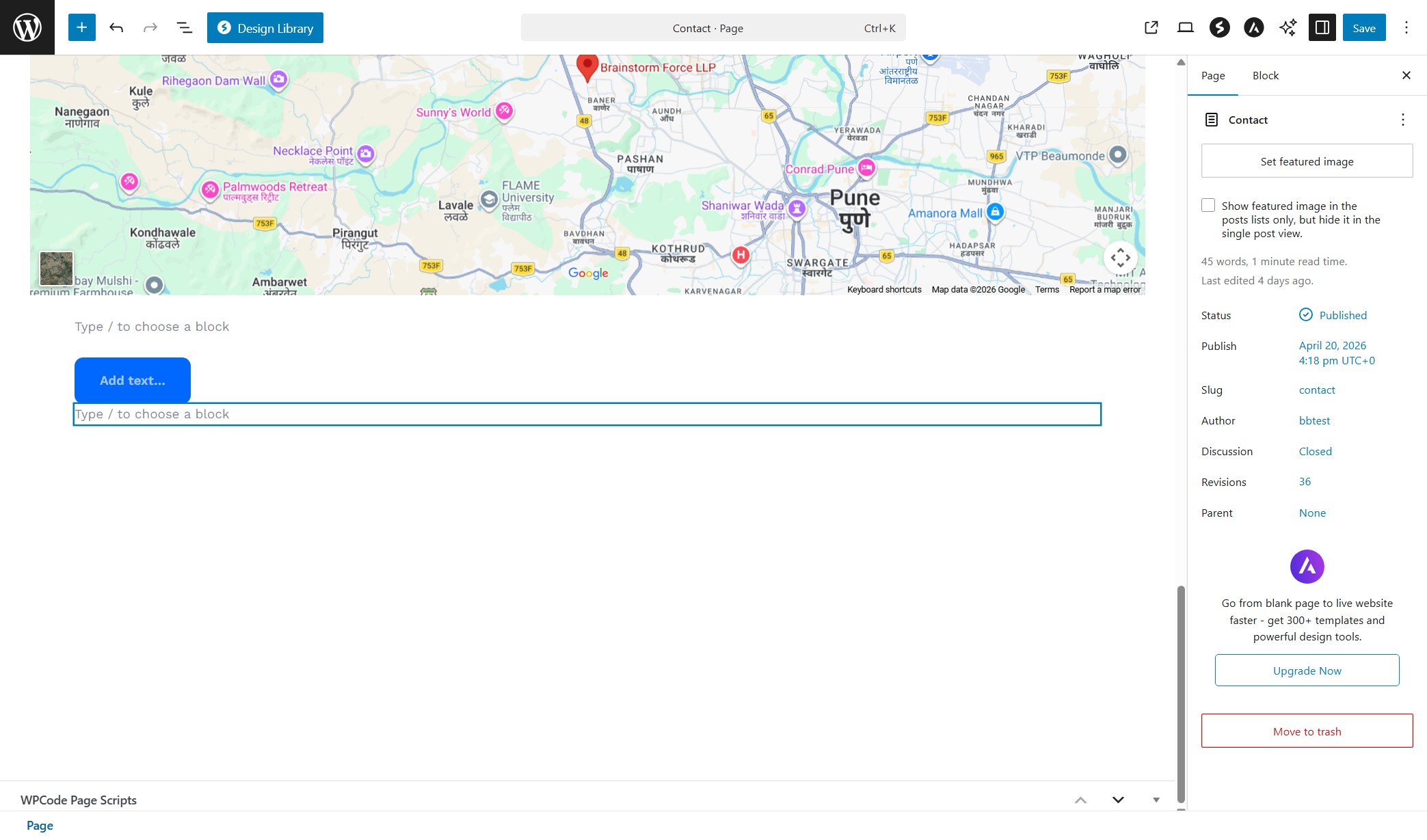Click the Page breadcrumb at the bottom
Screen dimensions: 1427x840
click(40, 826)
